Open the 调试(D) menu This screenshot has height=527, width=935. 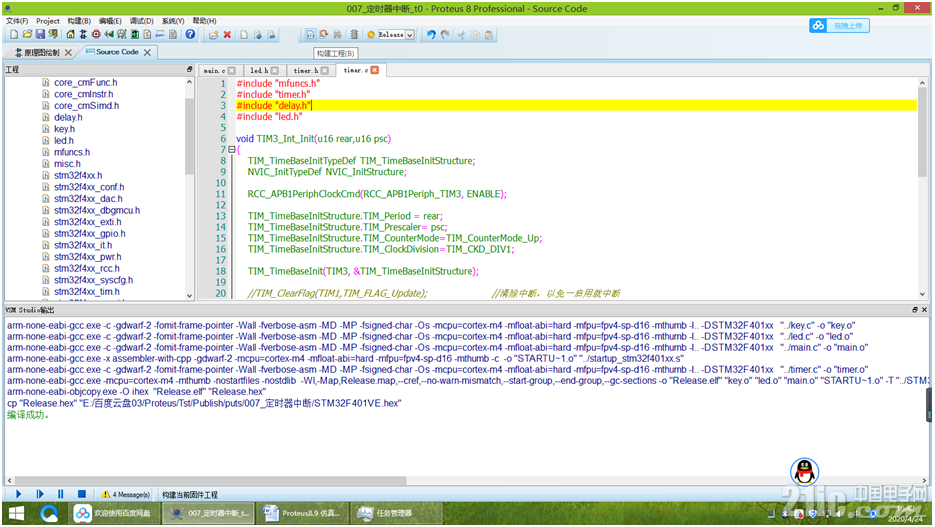pyautogui.click(x=141, y=21)
